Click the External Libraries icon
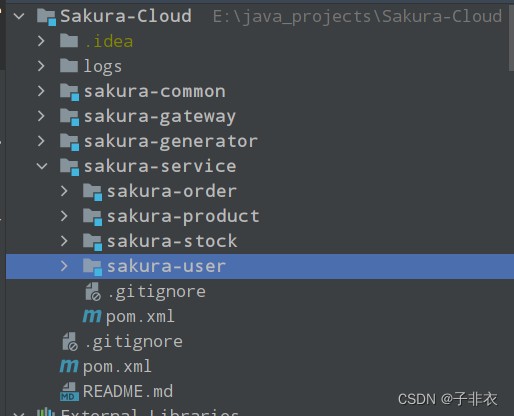Image resolution: width=514 pixels, height=416 pixels. (x=46, y=412)
